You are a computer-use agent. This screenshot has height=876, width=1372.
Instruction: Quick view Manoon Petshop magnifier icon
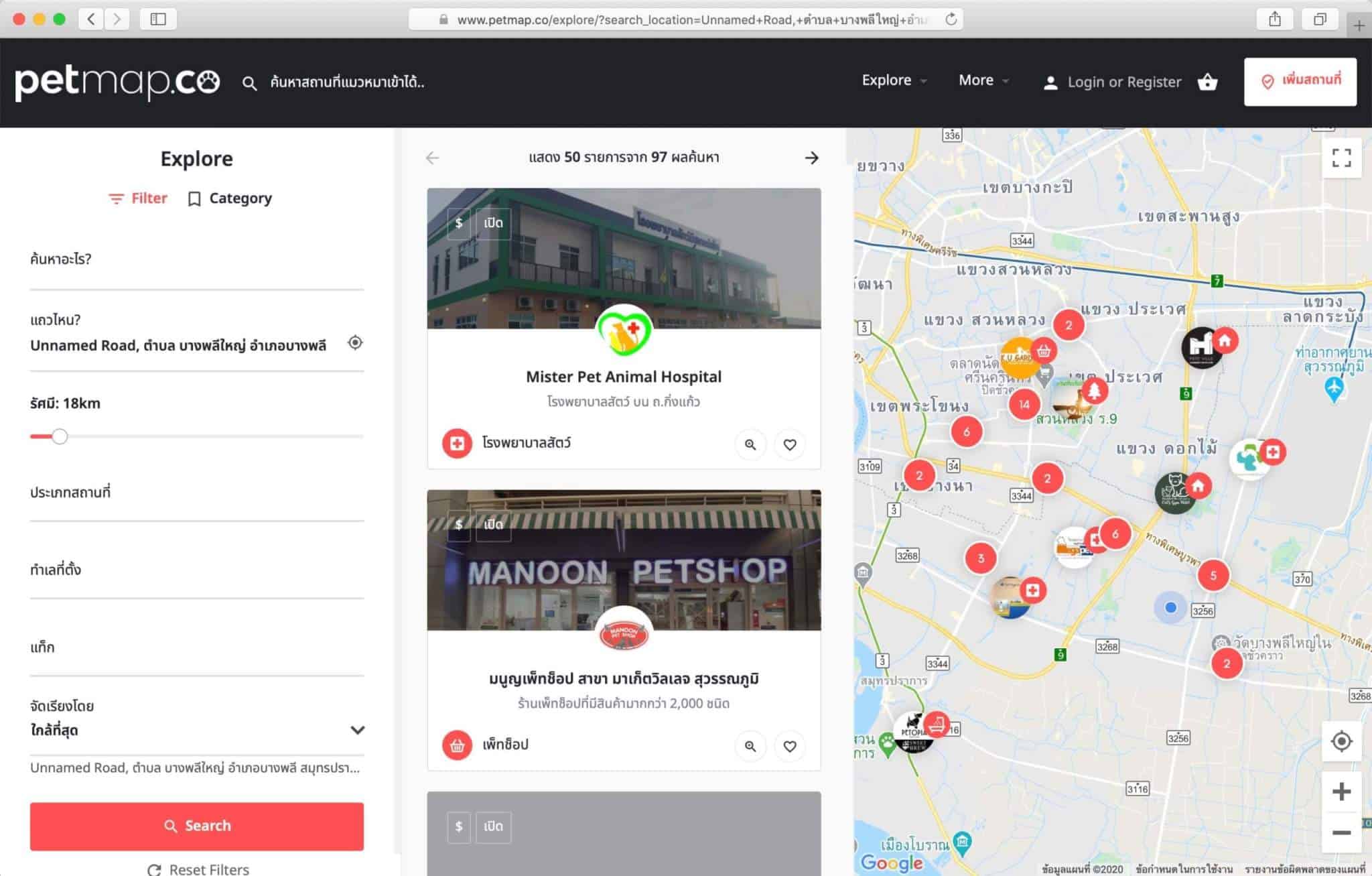(x=750, y=746)
